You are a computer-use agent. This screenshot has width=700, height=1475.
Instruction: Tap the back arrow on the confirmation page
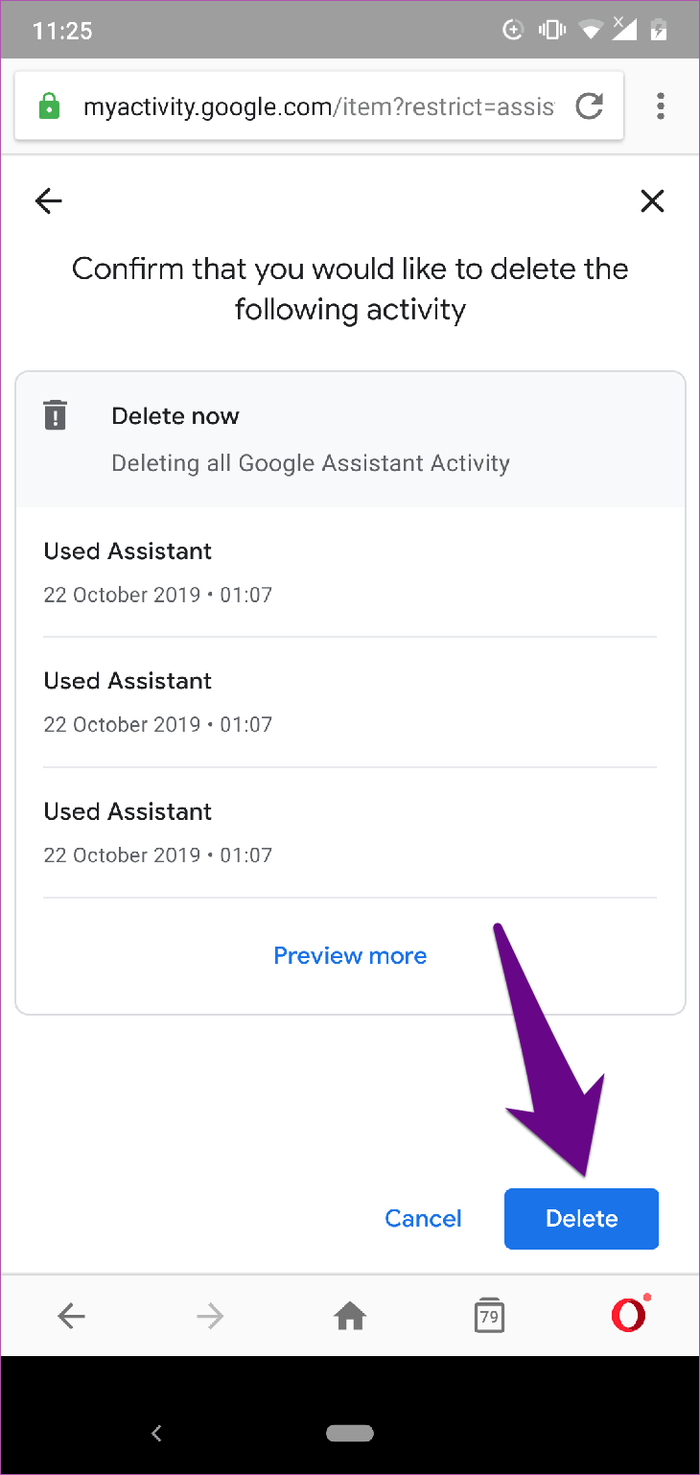48,201
